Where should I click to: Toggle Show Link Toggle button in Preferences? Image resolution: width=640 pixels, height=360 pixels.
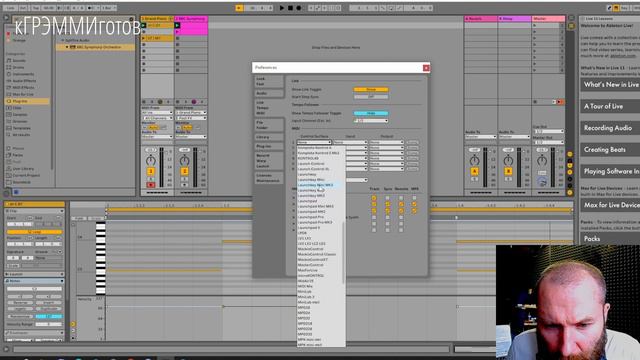(x=371, y=89)
